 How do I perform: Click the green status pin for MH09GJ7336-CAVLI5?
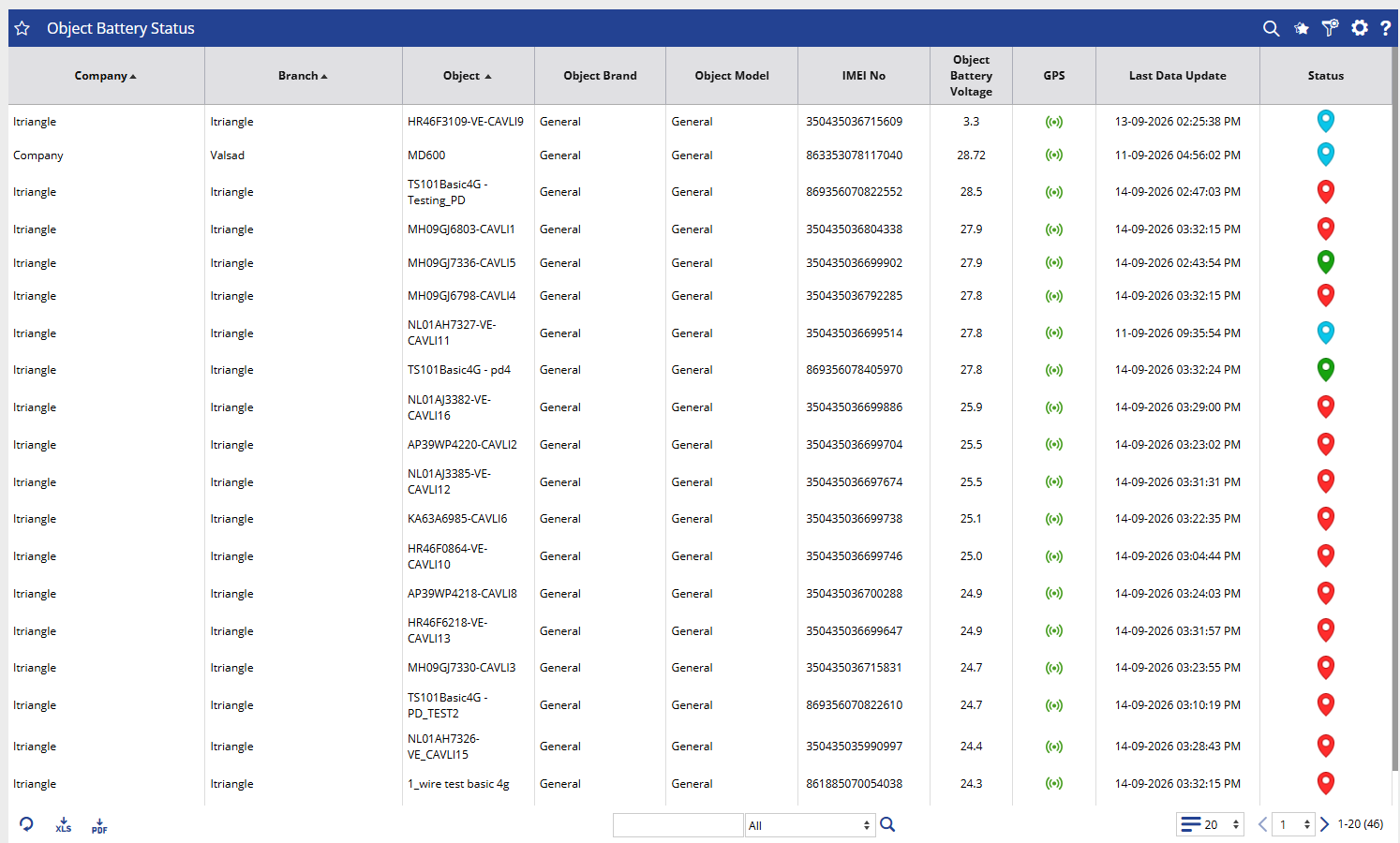1325,261
